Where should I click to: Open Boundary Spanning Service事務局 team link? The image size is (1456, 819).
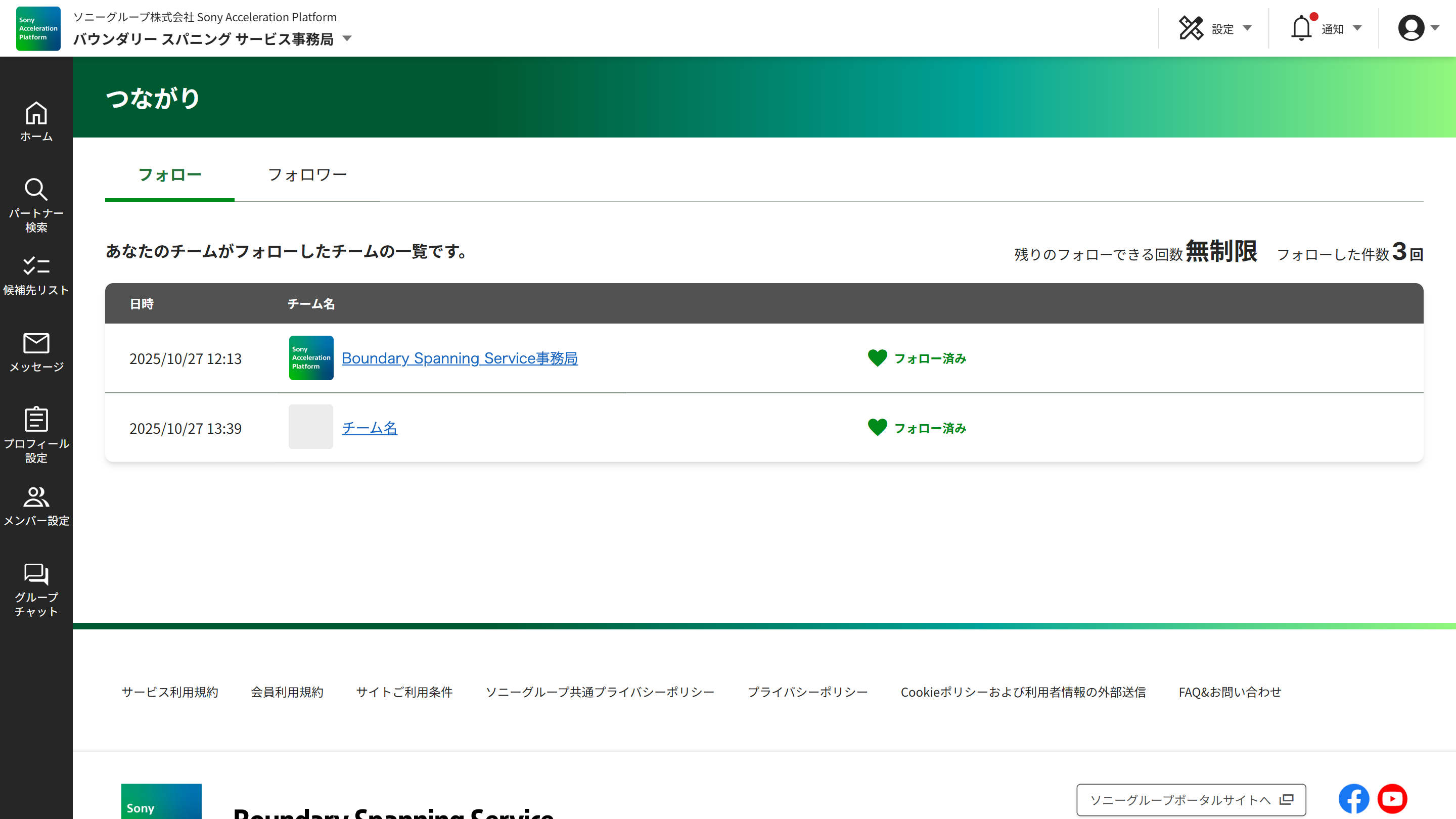(x=460, y=358)
